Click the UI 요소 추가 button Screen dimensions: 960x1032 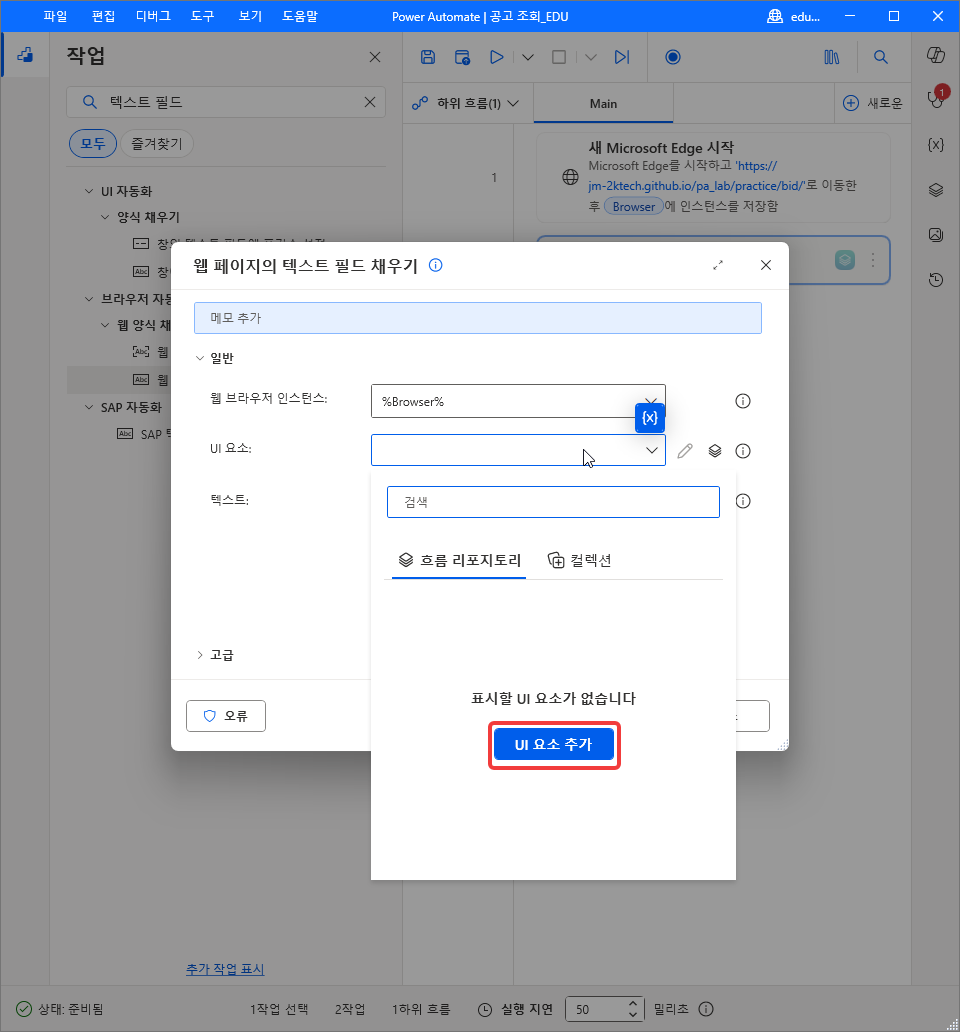pos(553,744)
